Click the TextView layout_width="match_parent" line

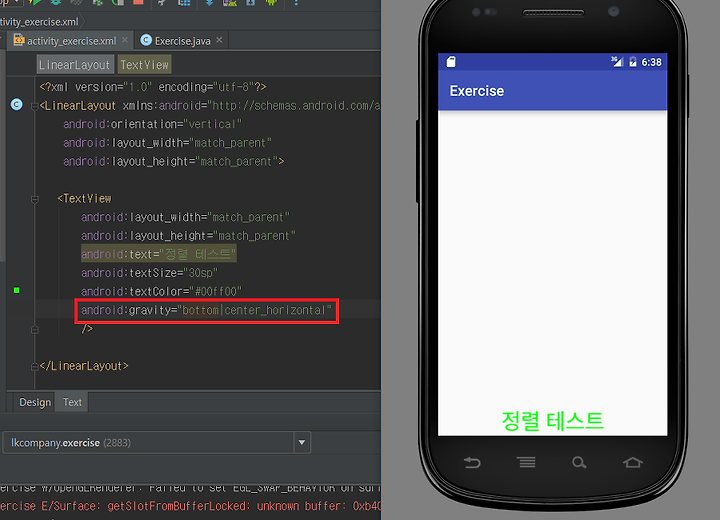coord(186,217)
